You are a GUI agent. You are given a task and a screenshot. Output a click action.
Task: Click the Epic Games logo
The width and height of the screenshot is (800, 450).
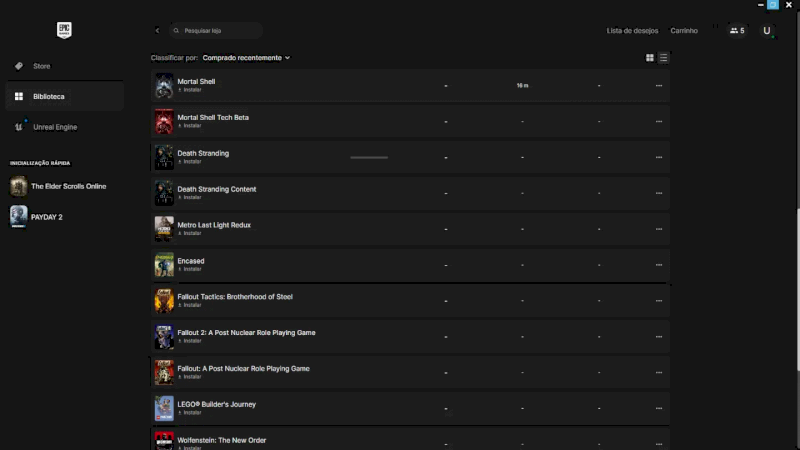[64, 30]
